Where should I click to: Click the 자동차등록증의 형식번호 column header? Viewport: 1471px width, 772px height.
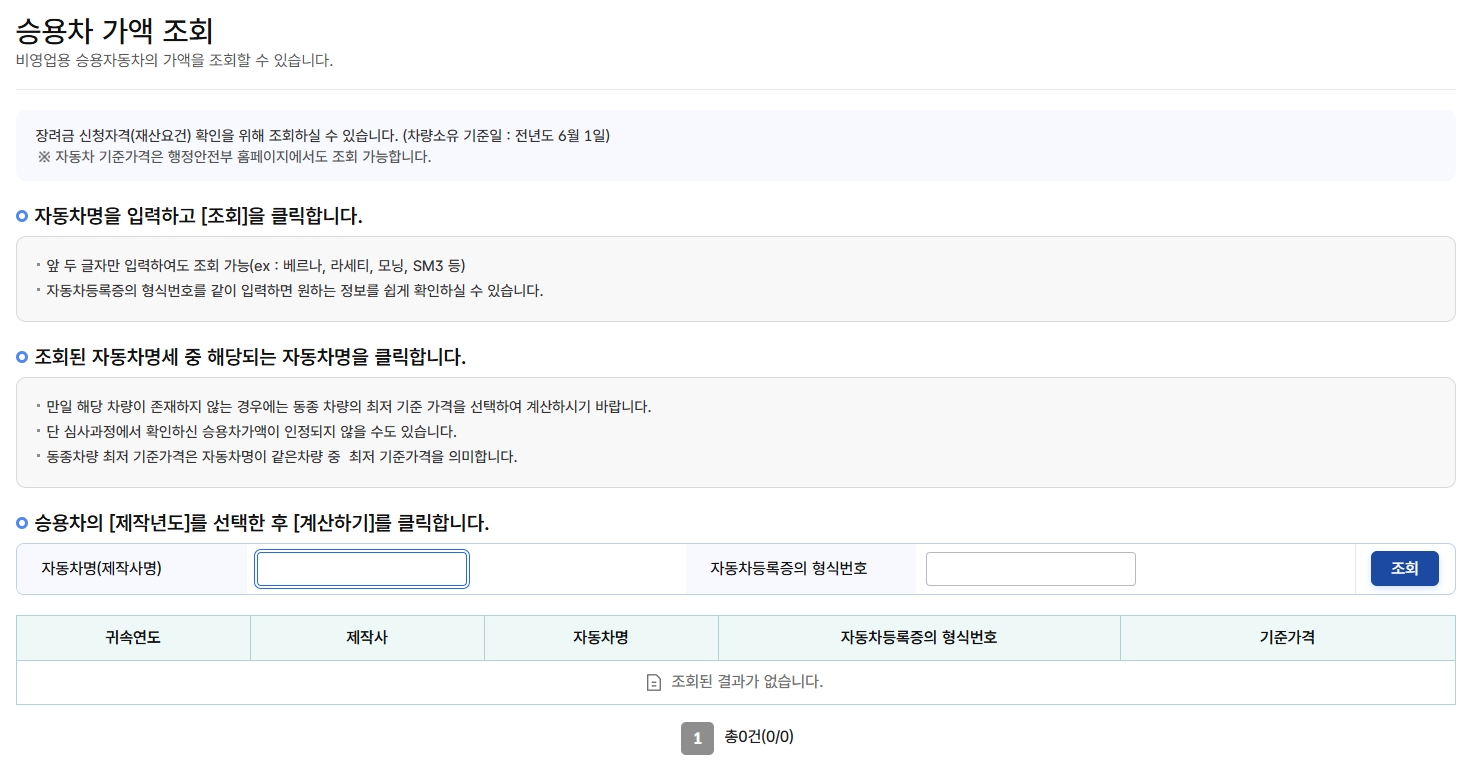(x=919, y=638)
